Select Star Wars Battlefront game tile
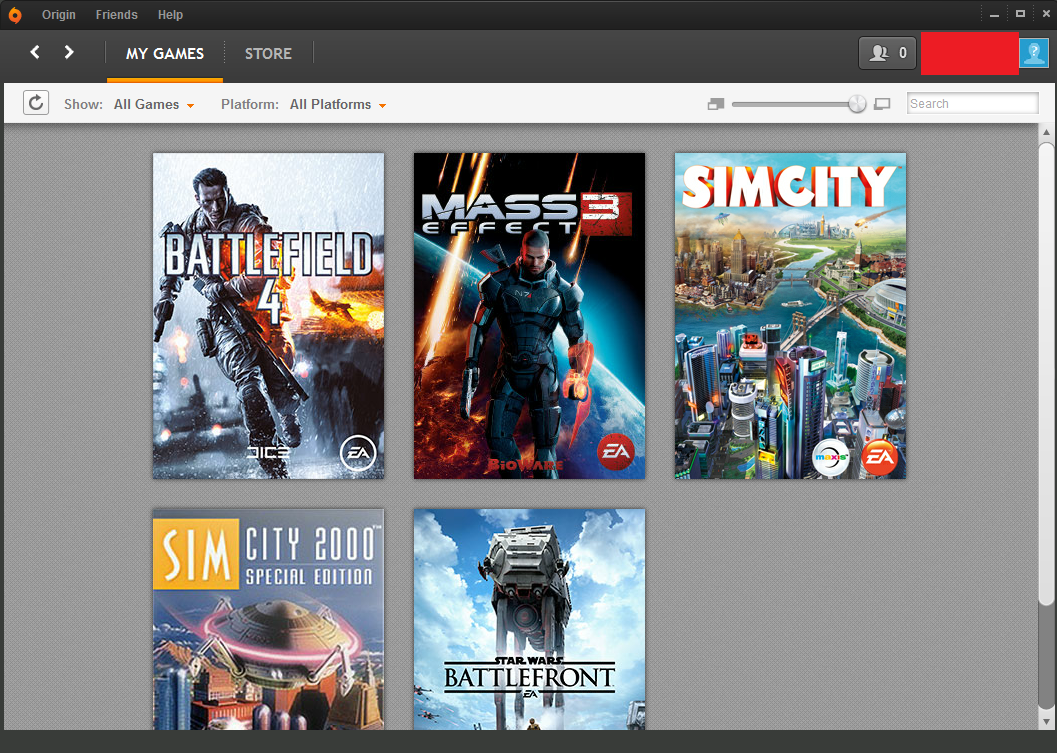The image size is (1057, 753). pyautogui.click(x=529, y=620)
